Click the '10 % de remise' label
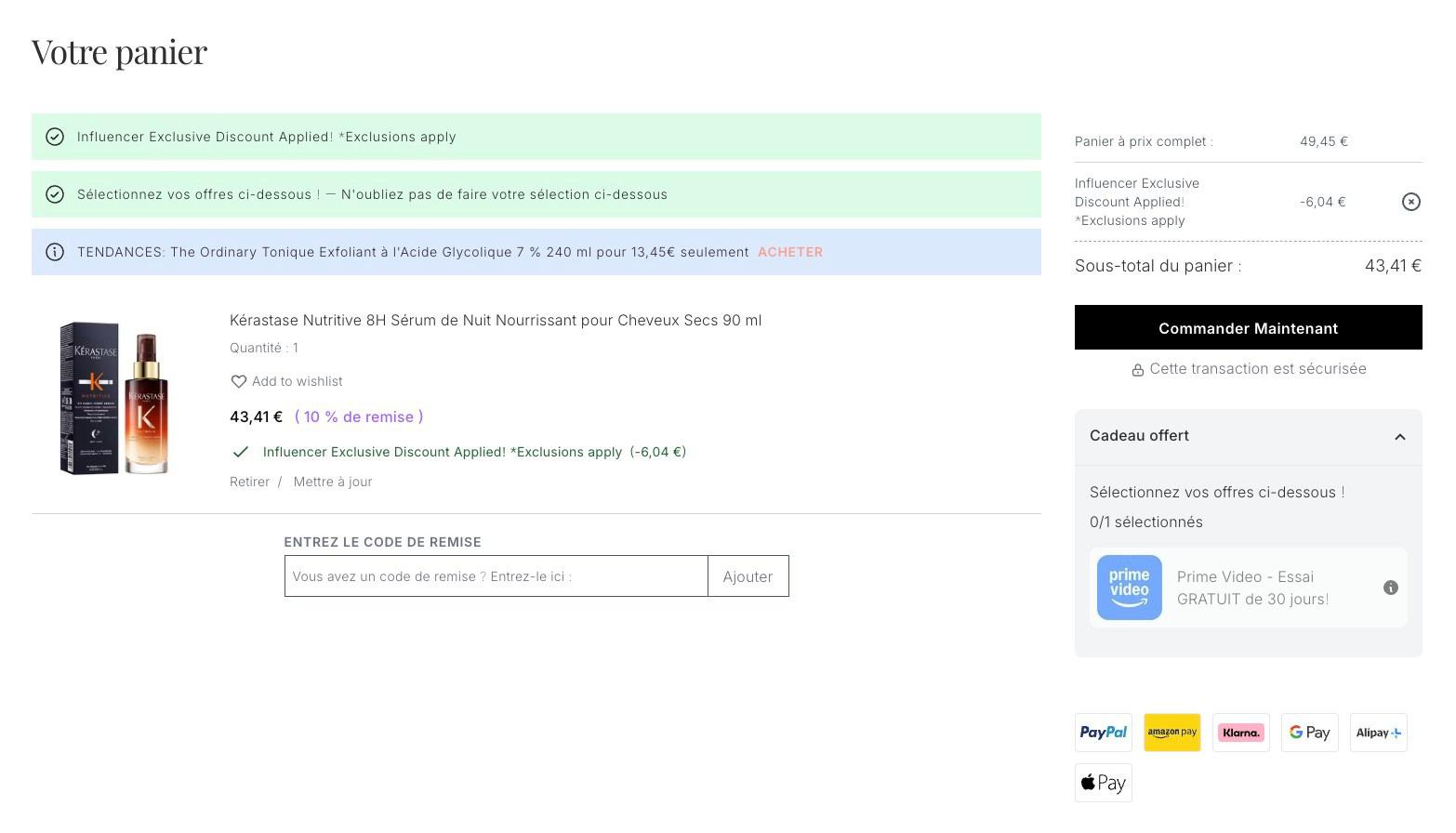The height and width of the screenshot is (833, 1456). click(x=359, y=416)
